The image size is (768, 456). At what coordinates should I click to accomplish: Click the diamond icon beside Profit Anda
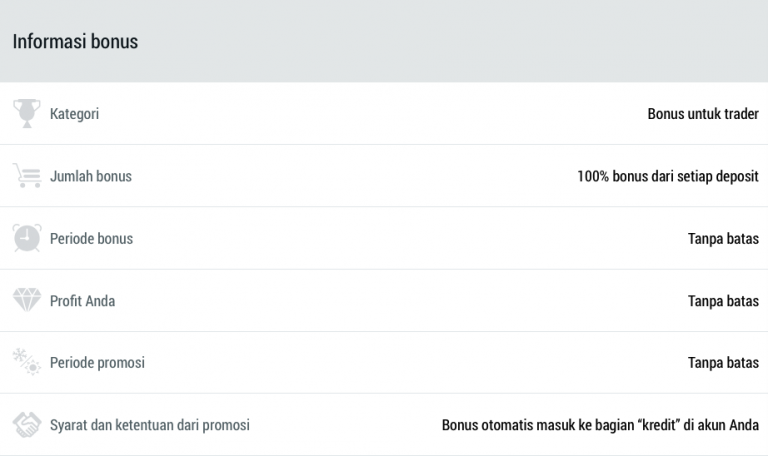pos(26,300)
